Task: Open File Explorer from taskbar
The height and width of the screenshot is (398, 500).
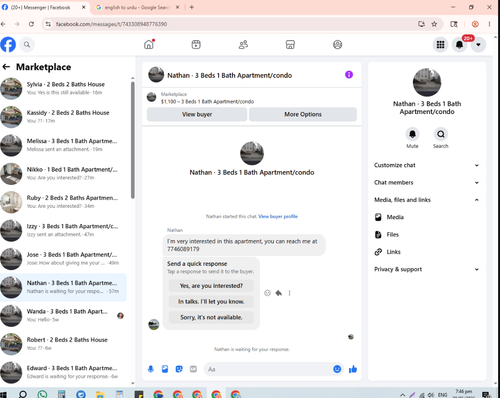Action: click(x=100, y=395)
